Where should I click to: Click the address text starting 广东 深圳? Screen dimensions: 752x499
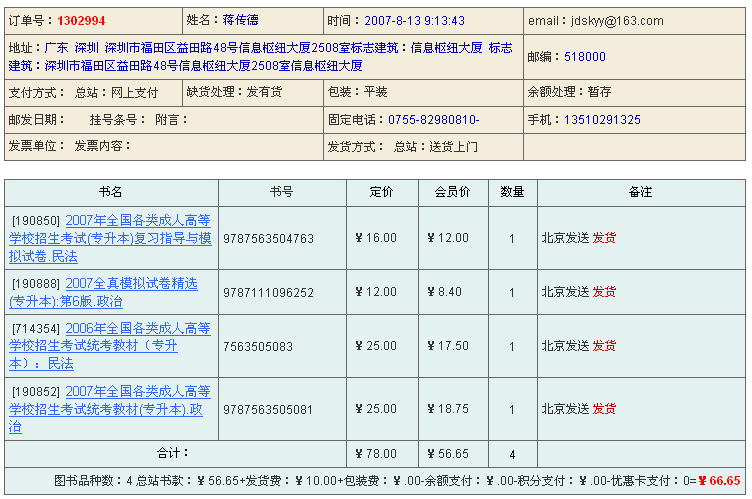click(261, 57)
